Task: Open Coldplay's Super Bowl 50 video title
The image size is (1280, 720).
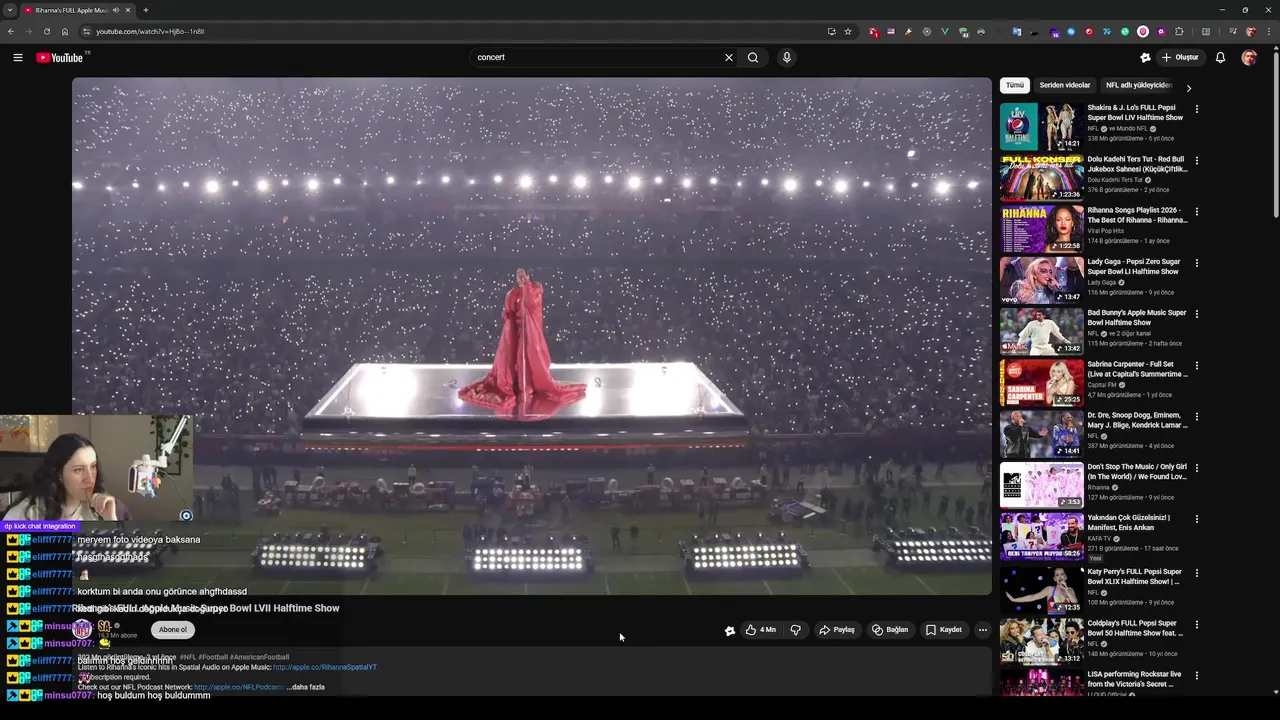Action: point(1135,628)
